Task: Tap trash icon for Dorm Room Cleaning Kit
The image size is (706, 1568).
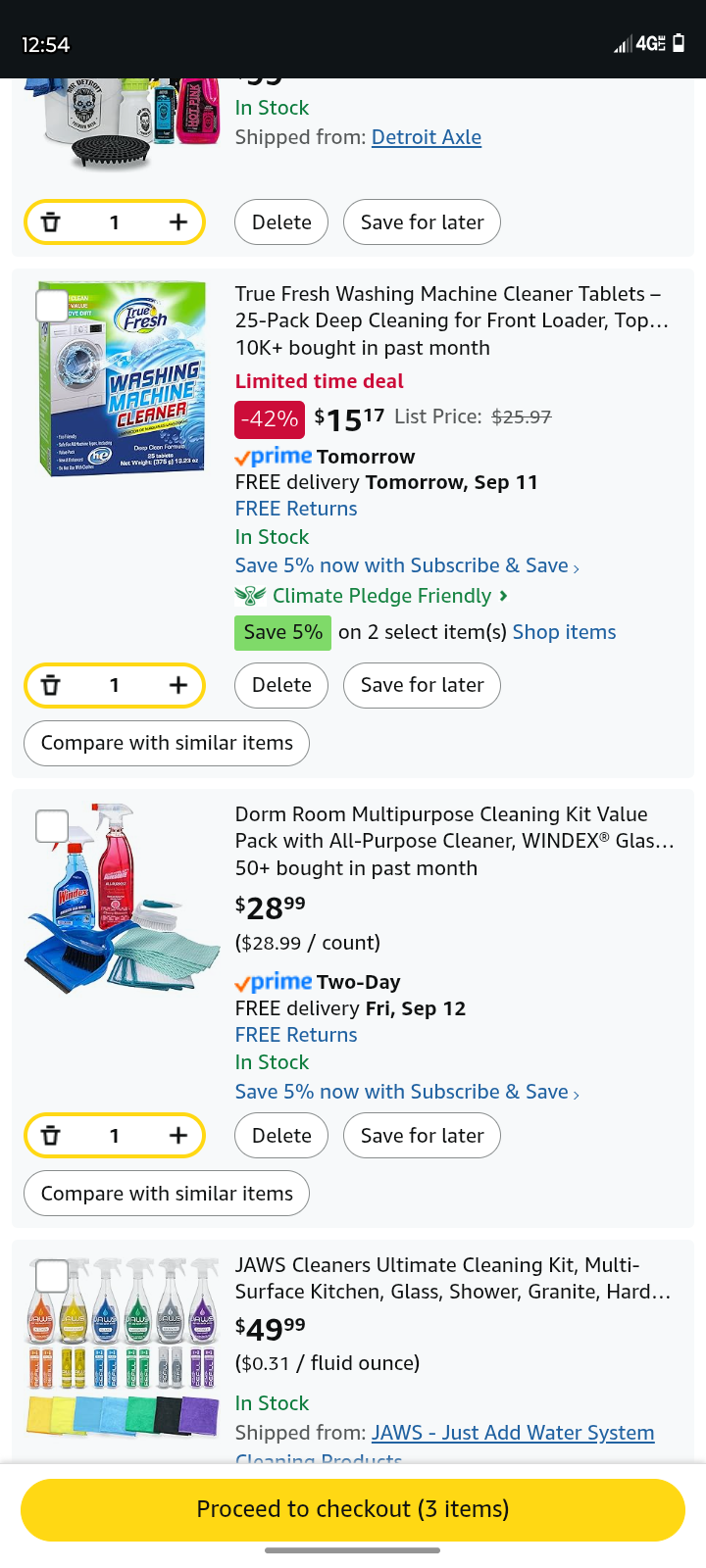Action: tap(51, 1136)
